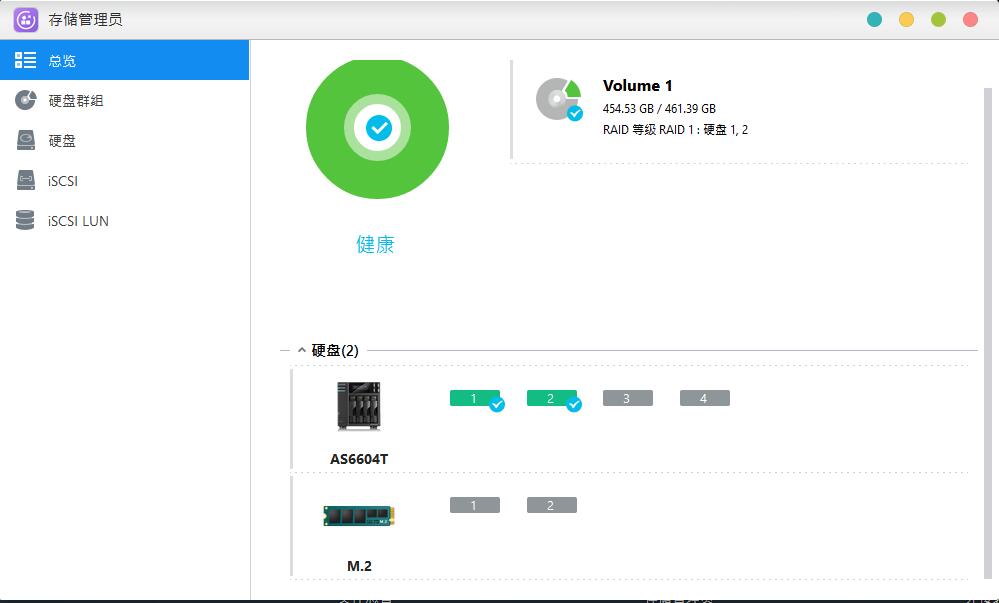Go to iSCSI LUN menu item
The width and height of the screenshot is (999, 603).
tap(124, 221)
